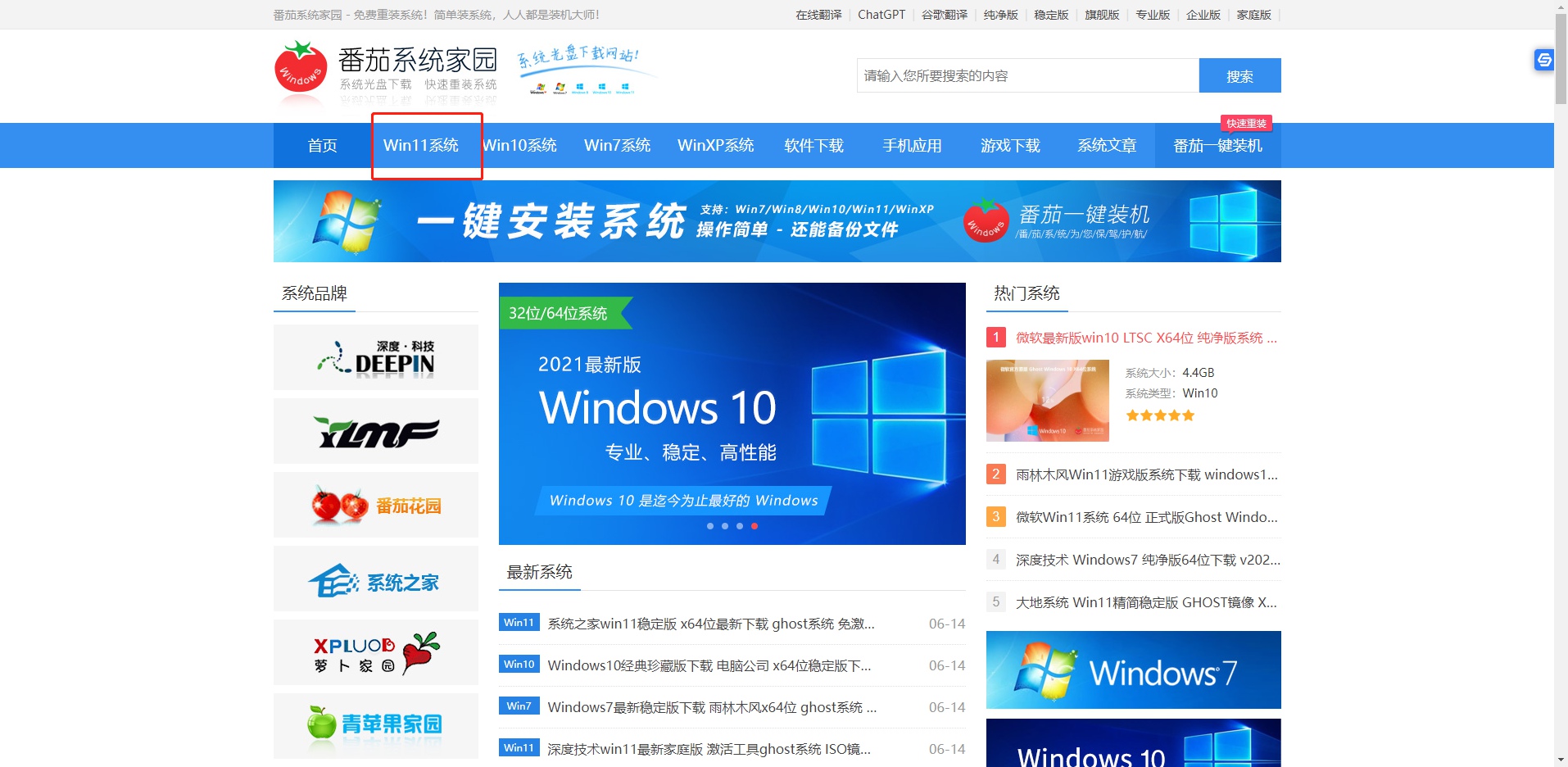The image size is (1568, 767).
Task: Select the DEEPIN 深度·科技 brand logo
Action: [375, 356]
